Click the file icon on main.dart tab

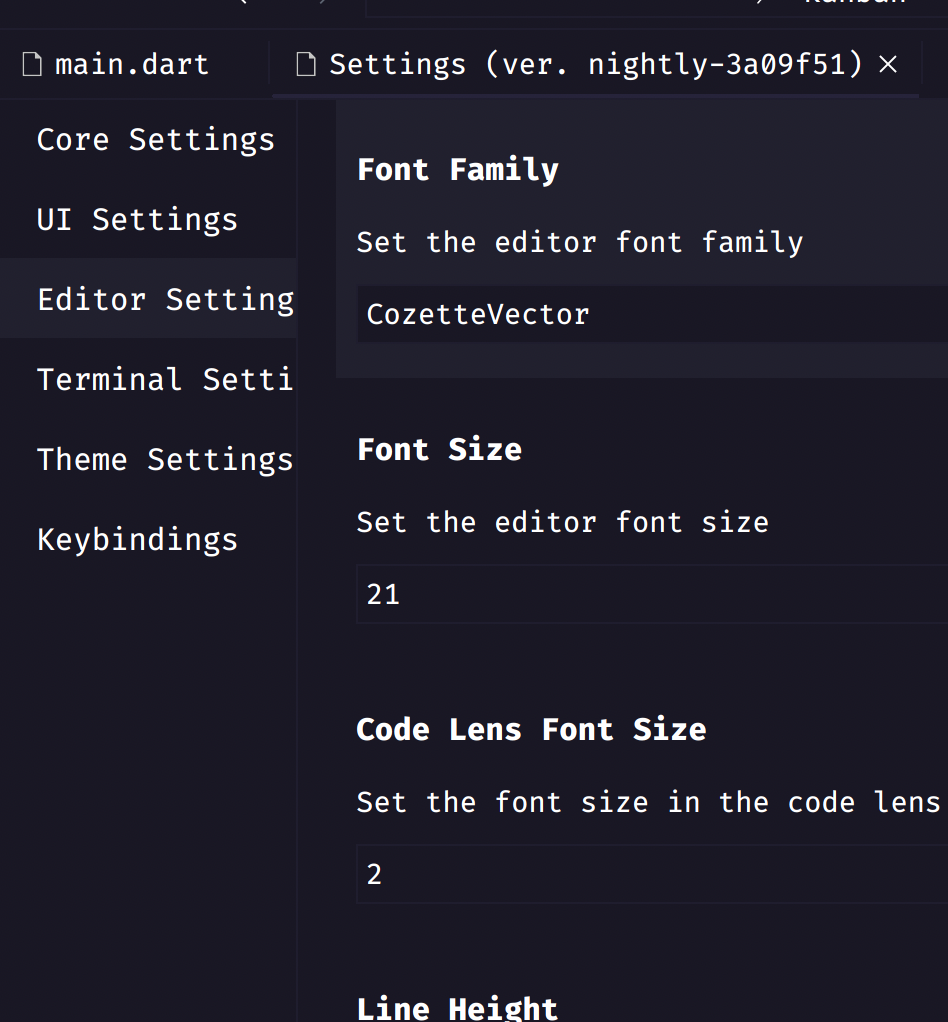point(33,63)
